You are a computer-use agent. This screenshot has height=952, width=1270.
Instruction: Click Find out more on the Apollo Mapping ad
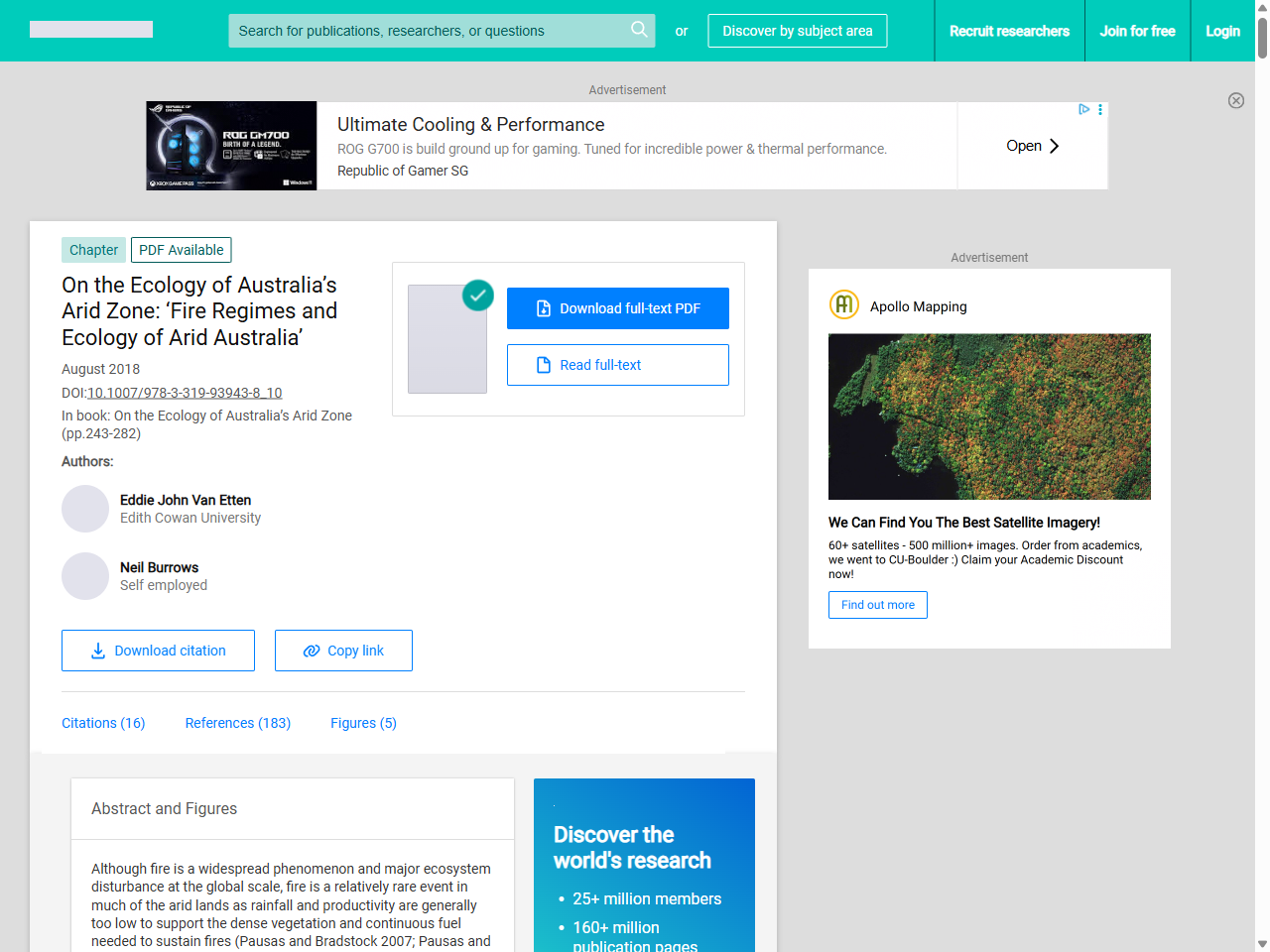[877, 605]
